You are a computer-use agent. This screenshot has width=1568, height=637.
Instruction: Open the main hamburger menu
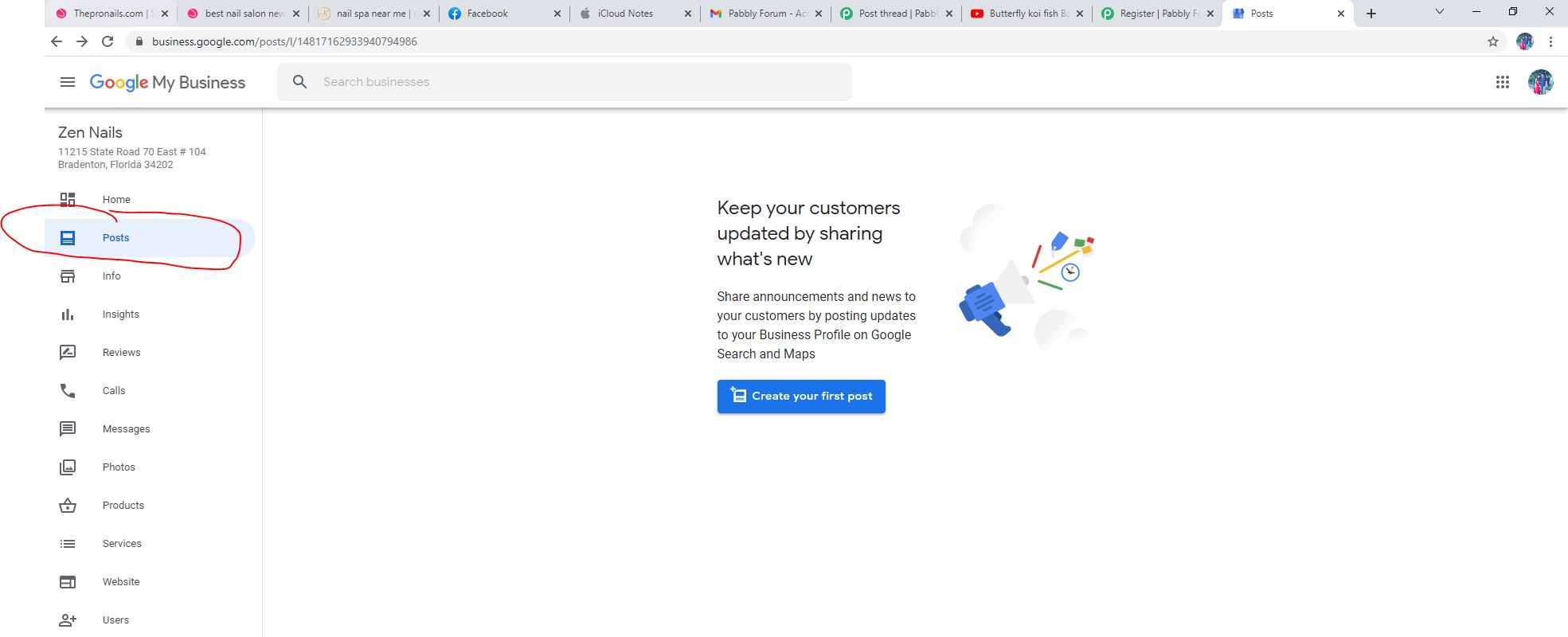[68, 82]
